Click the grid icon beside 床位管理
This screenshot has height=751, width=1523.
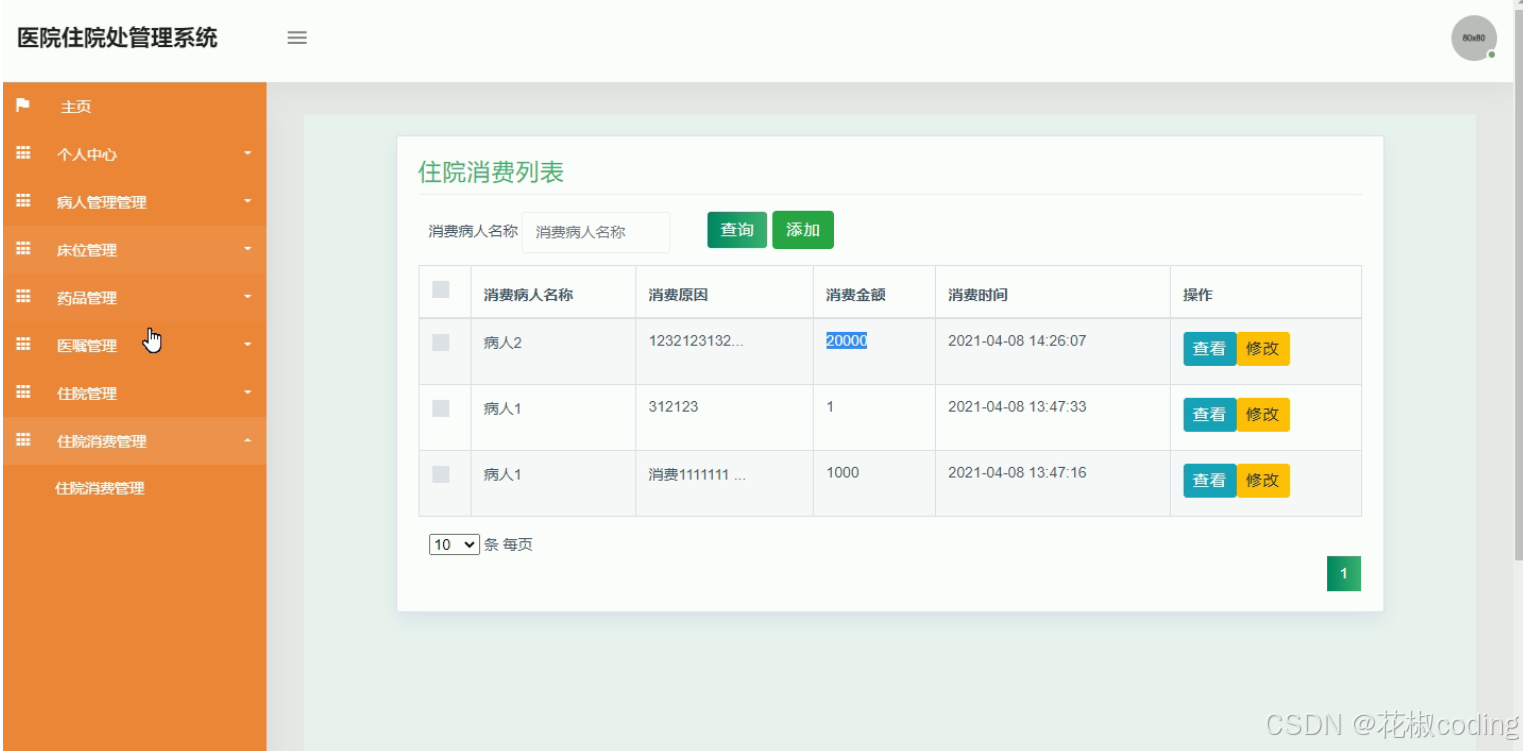point(22,249)
